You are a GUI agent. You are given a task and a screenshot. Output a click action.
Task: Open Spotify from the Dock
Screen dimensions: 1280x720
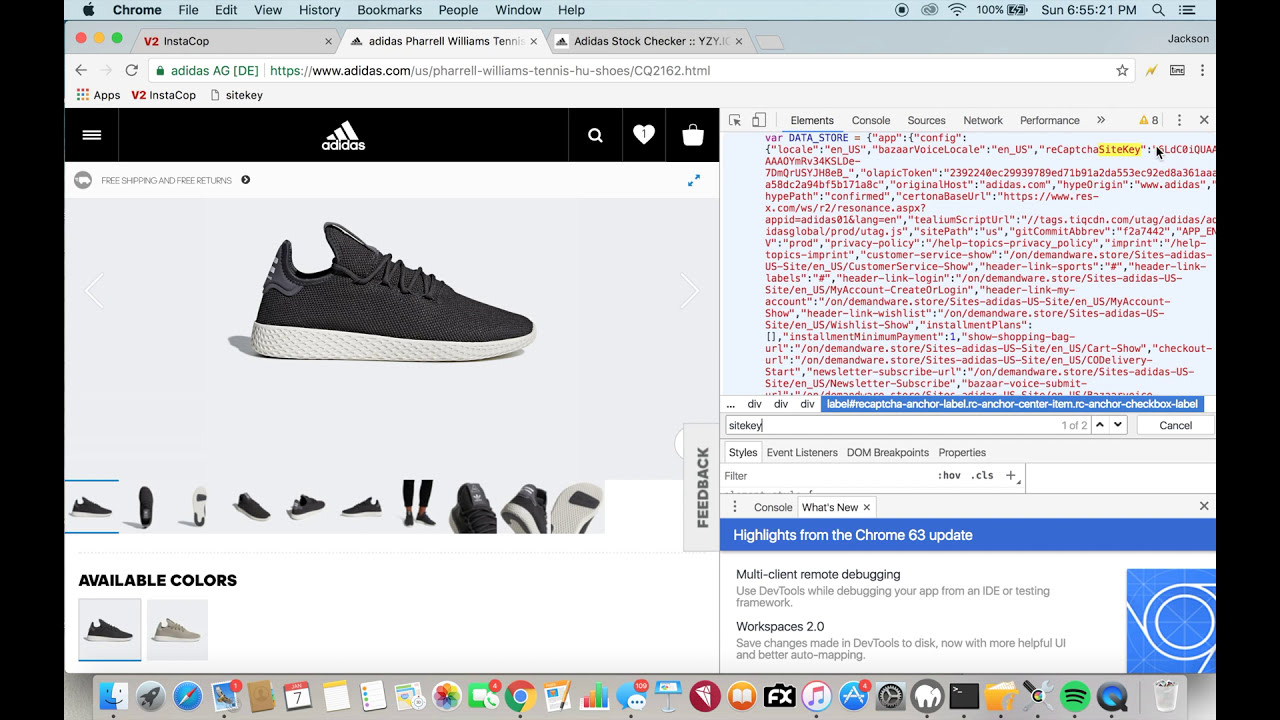(1075, 696)
